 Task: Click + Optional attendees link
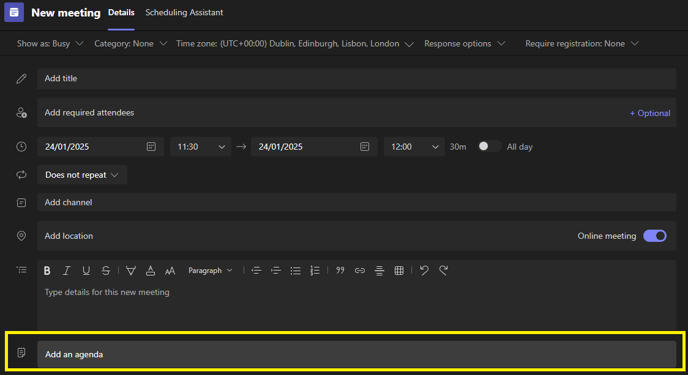pos(650,113)
